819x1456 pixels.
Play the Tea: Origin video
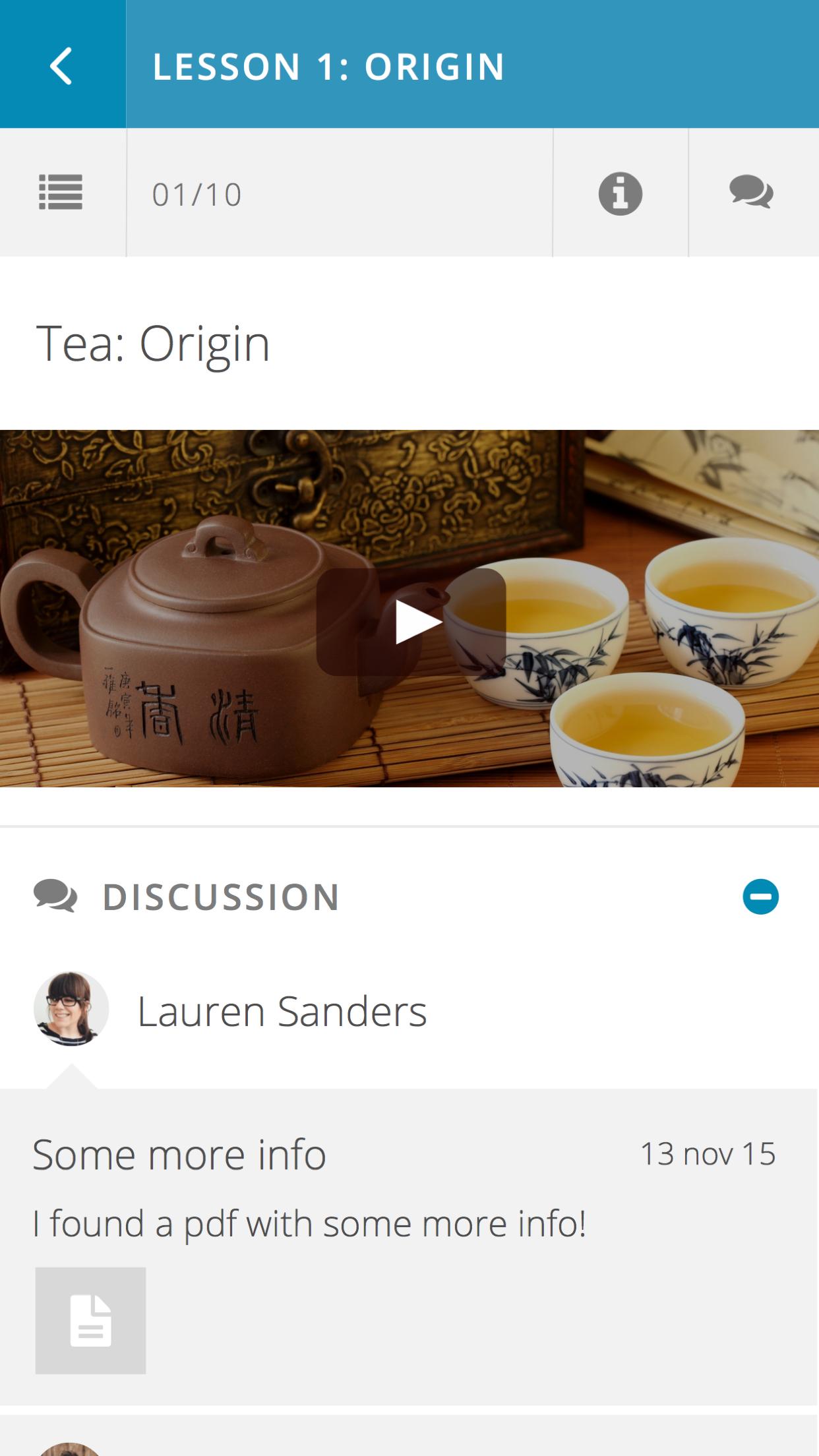coord(411,622)
